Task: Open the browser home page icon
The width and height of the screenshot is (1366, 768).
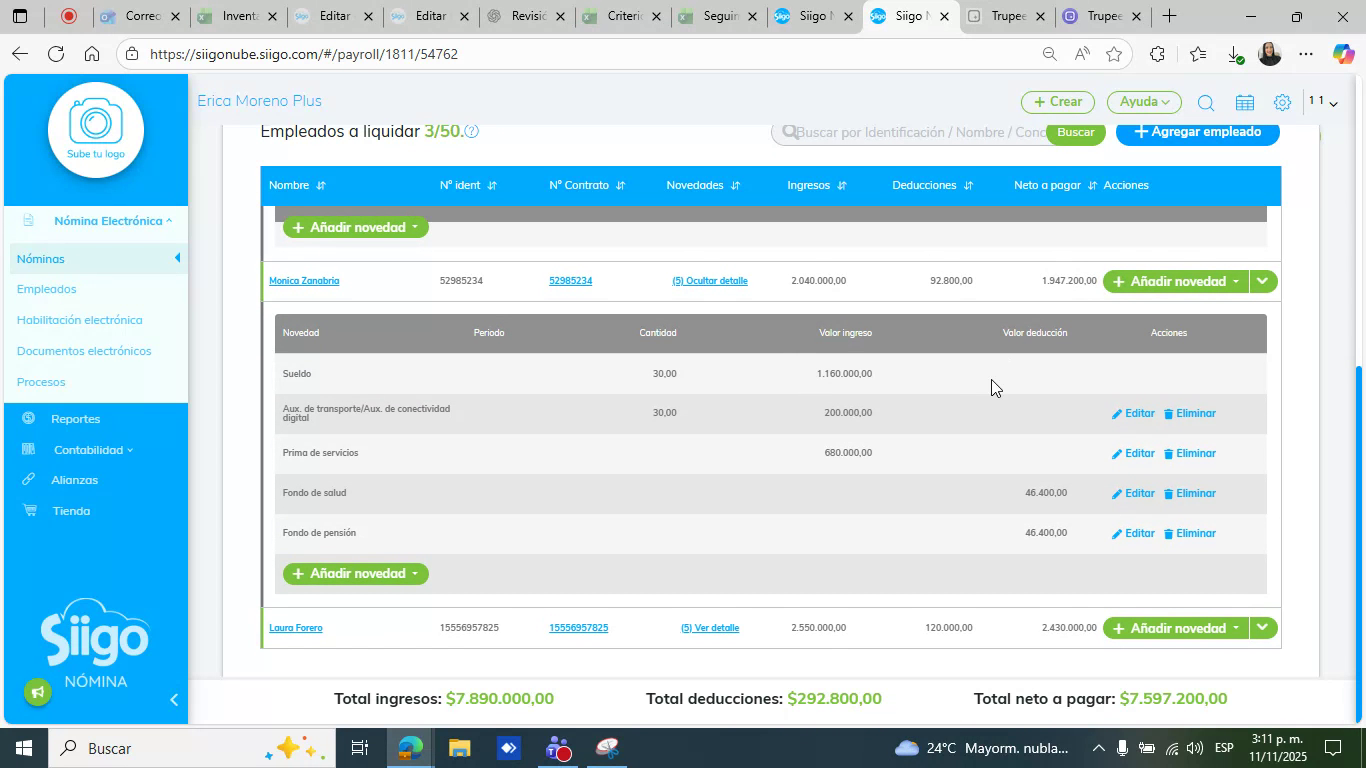Action: (x=91, y=54)
